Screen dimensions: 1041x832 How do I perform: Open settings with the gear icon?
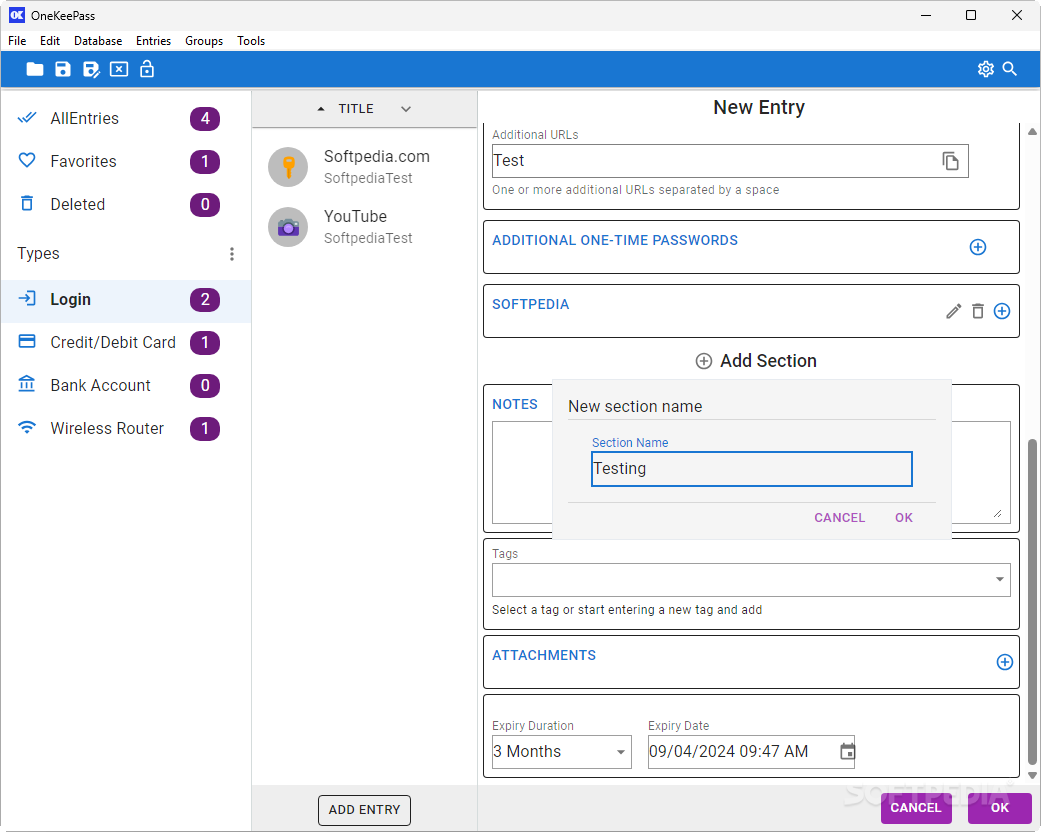click(x=986, y=69)
